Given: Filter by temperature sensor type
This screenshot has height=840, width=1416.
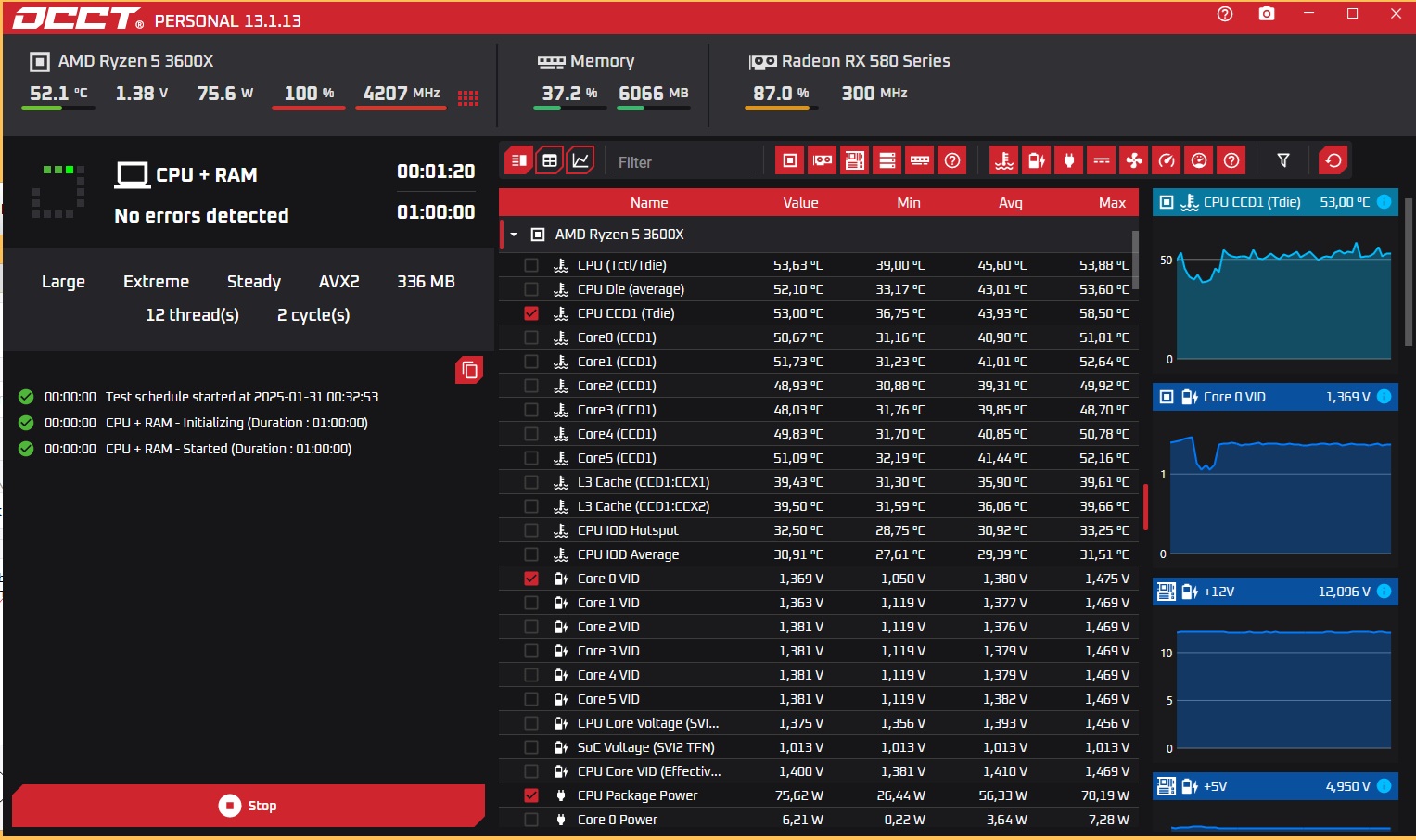Looking at the screenshot, I should (x=1004, y=160).
